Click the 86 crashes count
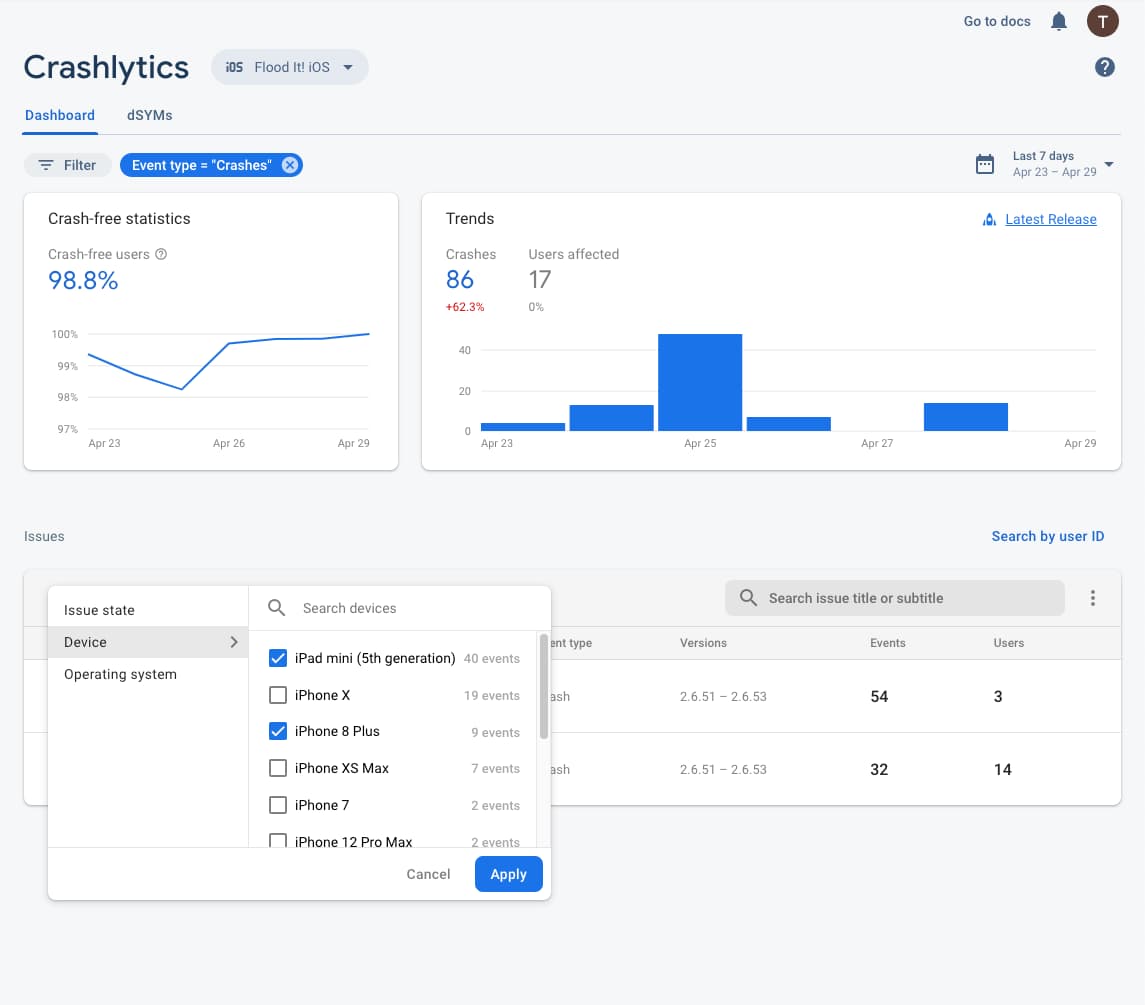Screen dimensions: 1145x1005 [x=459, y=280]
